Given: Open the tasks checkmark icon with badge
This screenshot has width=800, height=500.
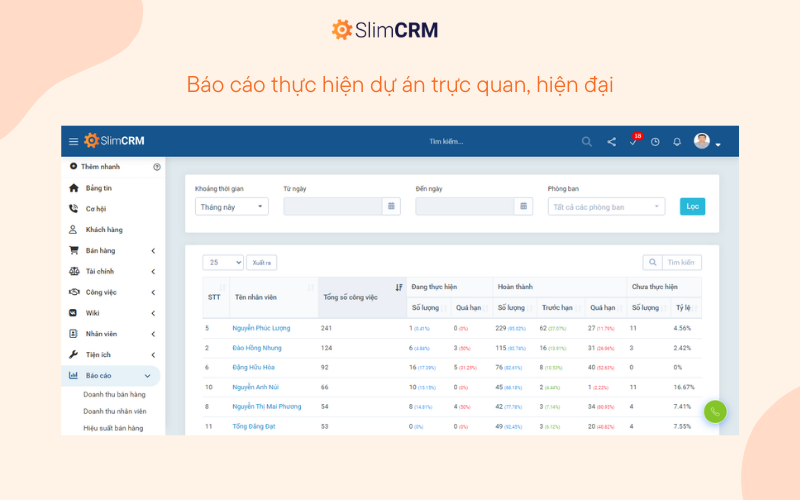Looking at the screenshot, I should click(x=634, y=140).
